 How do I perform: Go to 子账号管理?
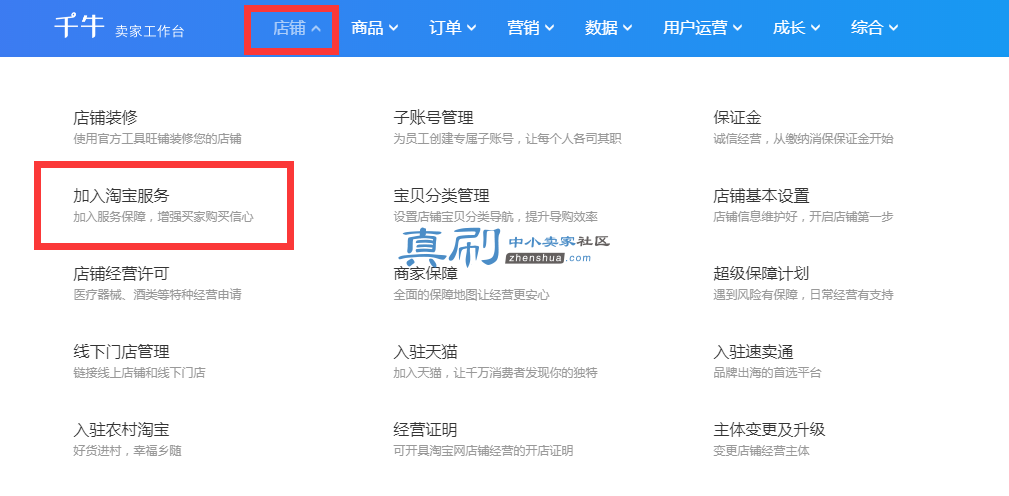point(433,118)
